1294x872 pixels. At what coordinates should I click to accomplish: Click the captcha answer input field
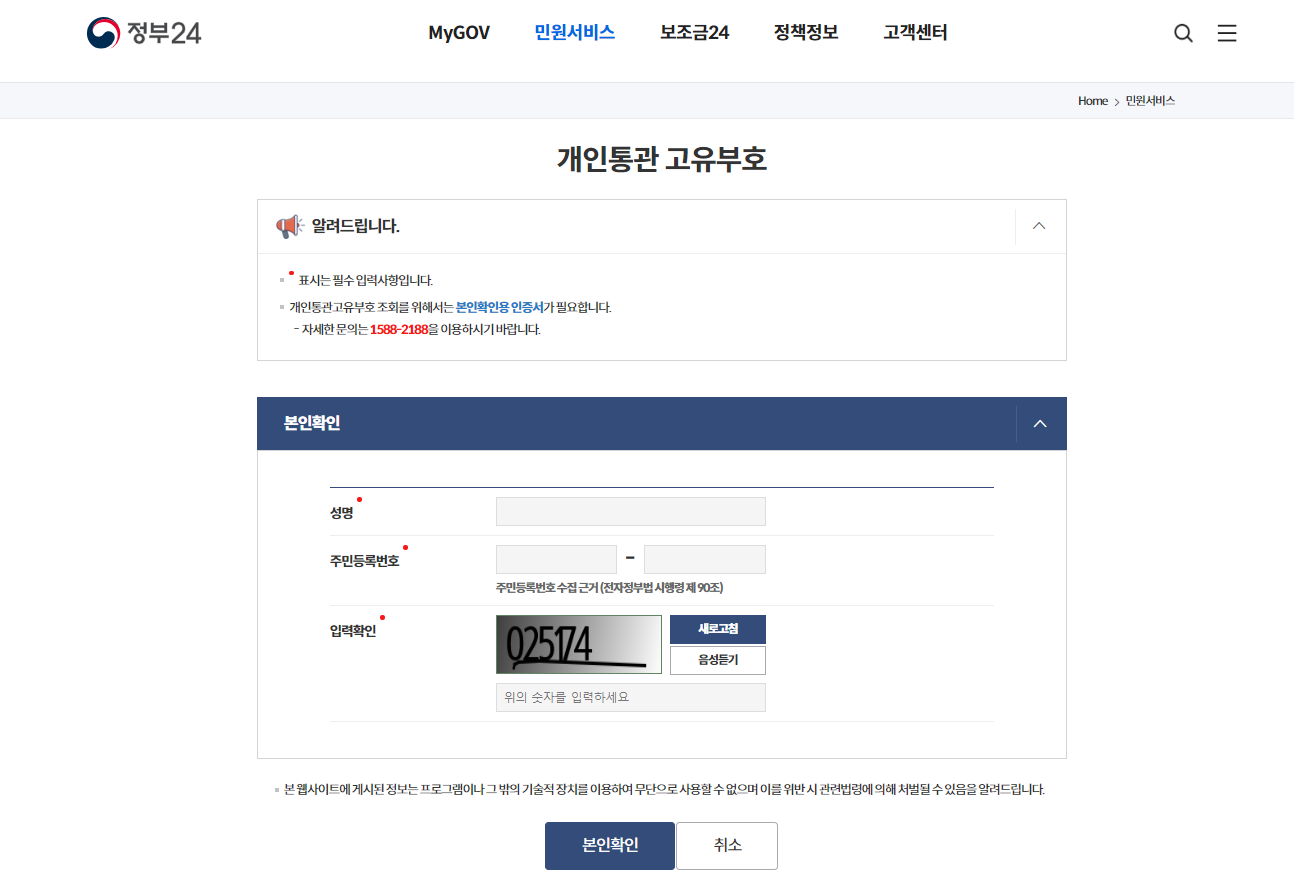[630, 697]
